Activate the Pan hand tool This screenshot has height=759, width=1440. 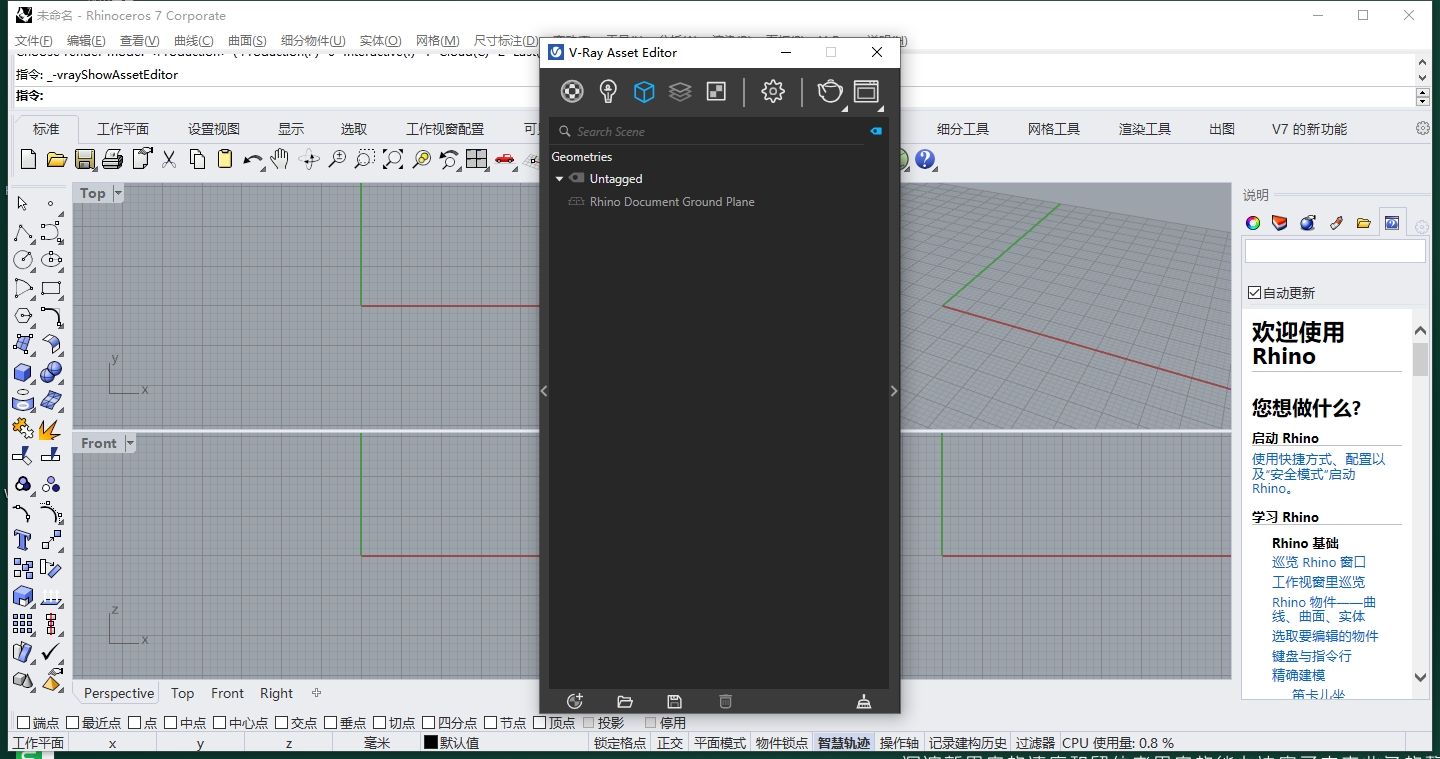click(280, 159)
